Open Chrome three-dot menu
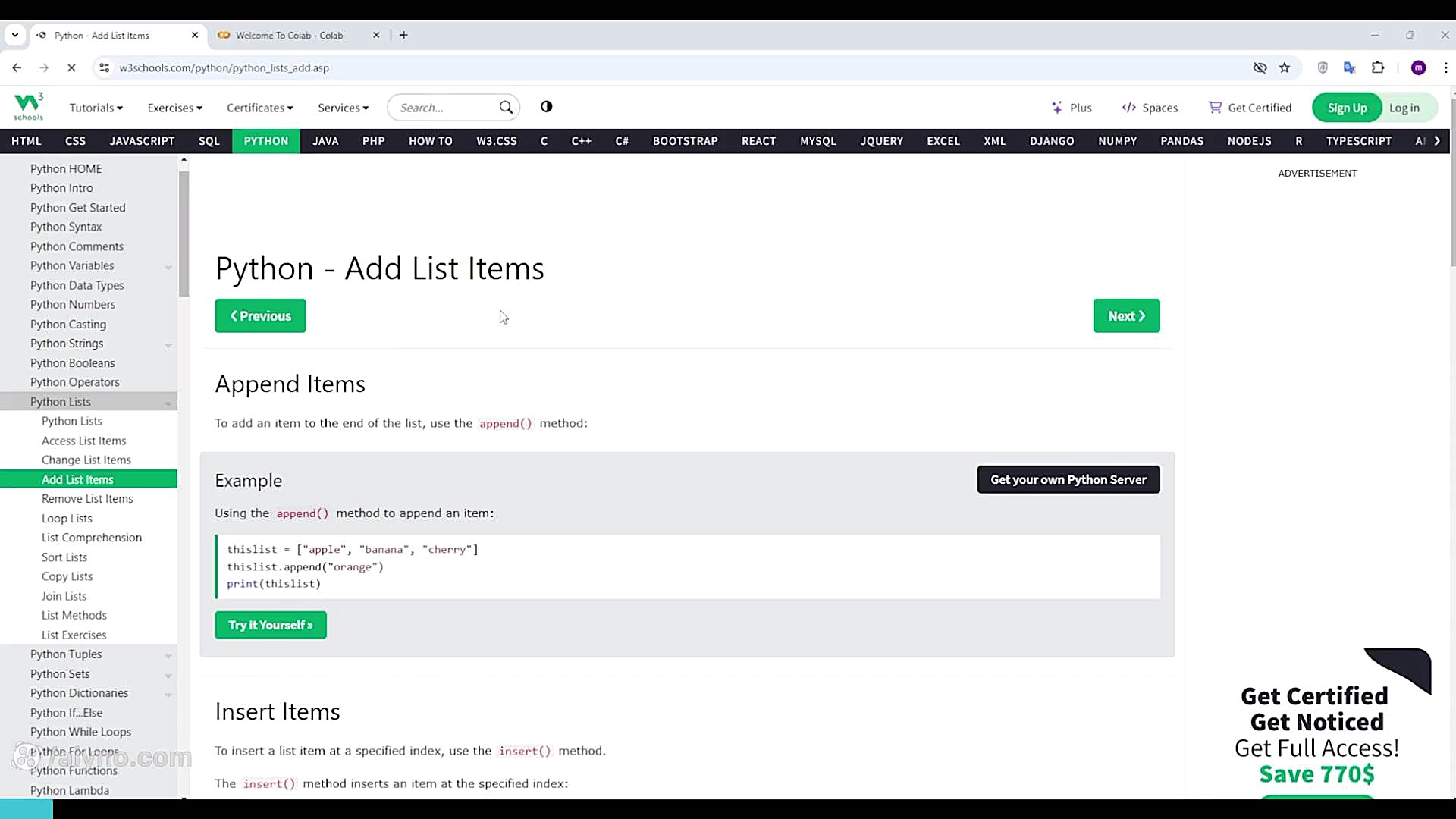The width and height of the screenshot is (1456, 819). coord(1445,67)
